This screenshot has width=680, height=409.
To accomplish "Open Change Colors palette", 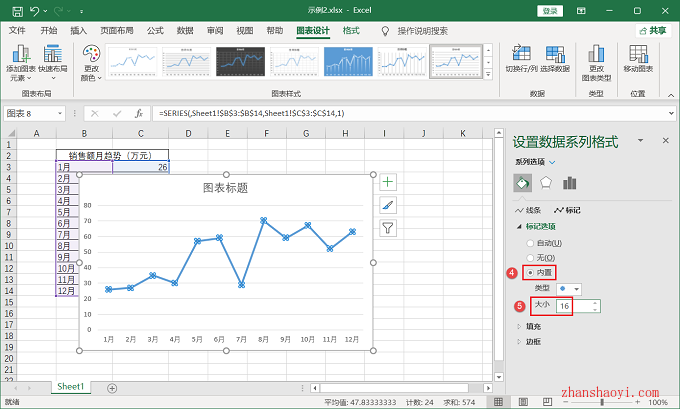I will pyautogui.click(x=92, y=63).
